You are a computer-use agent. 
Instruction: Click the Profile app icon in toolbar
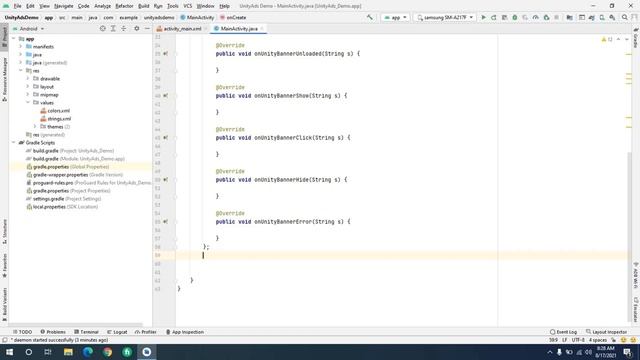(x=536, y=18)
